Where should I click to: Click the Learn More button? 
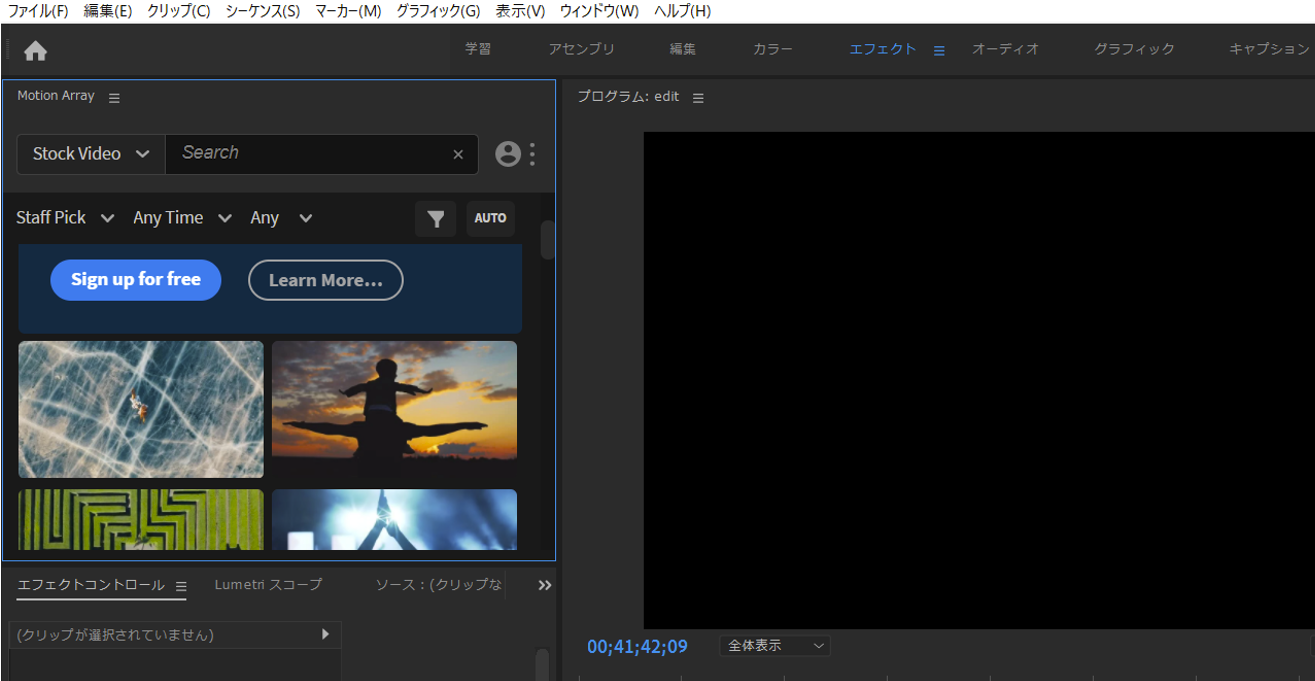click(x=325, y=280)
